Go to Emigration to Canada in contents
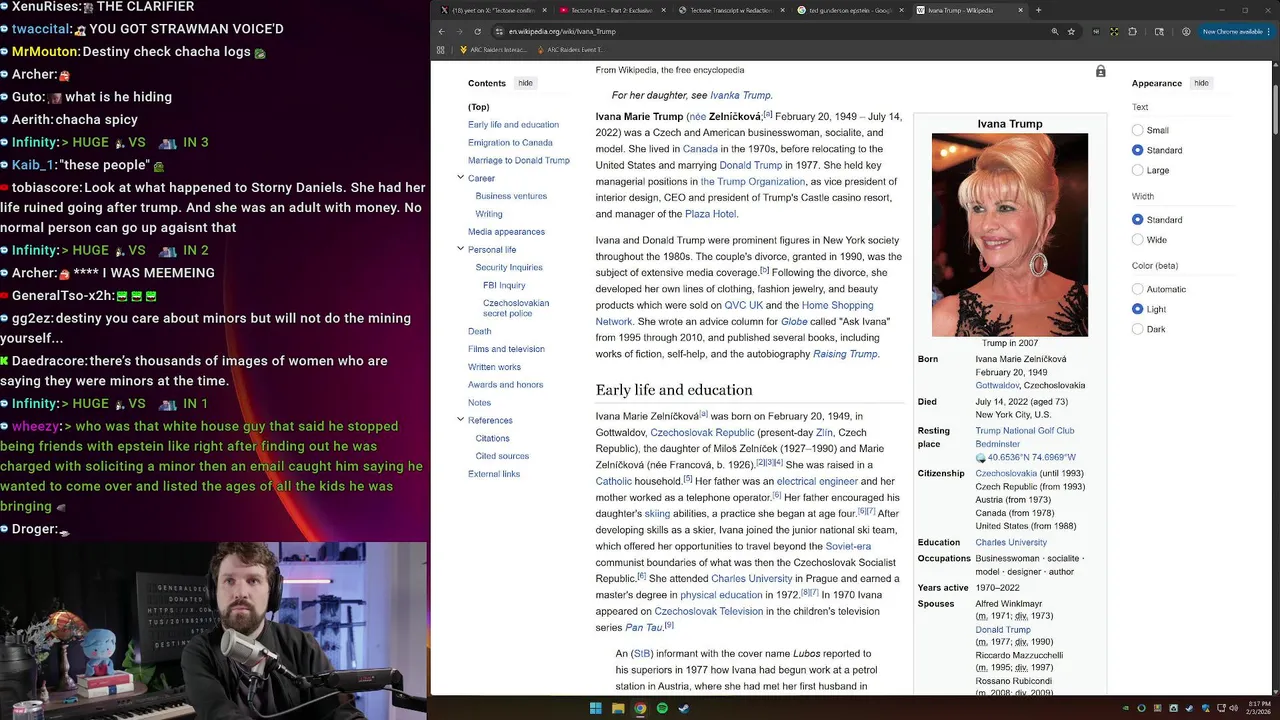Screen dimensions: 1280x720 pos(510,143)
